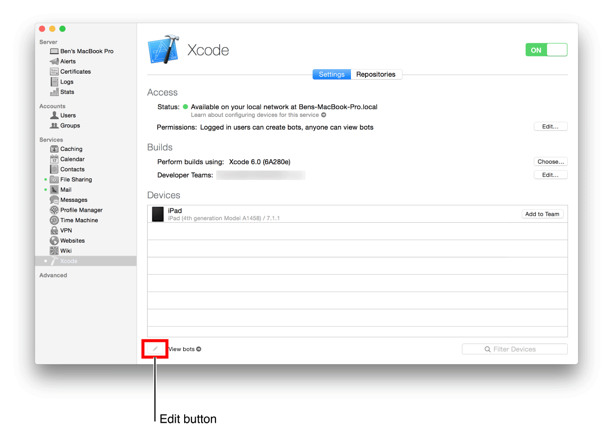The width and height of the screenshot is (613, 435).
Task: Select the Groups account icon
Action: click(x=54, y=125)
